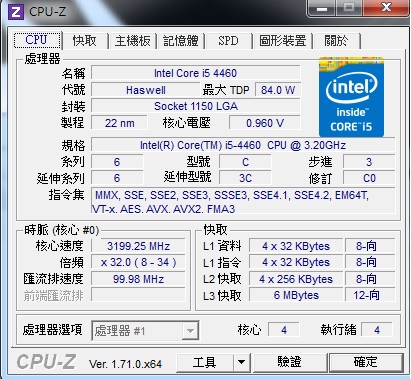This screenshot has width=411, height=379.
Task: Open the arrow next to 工具 button
Action: pos(242,362)
